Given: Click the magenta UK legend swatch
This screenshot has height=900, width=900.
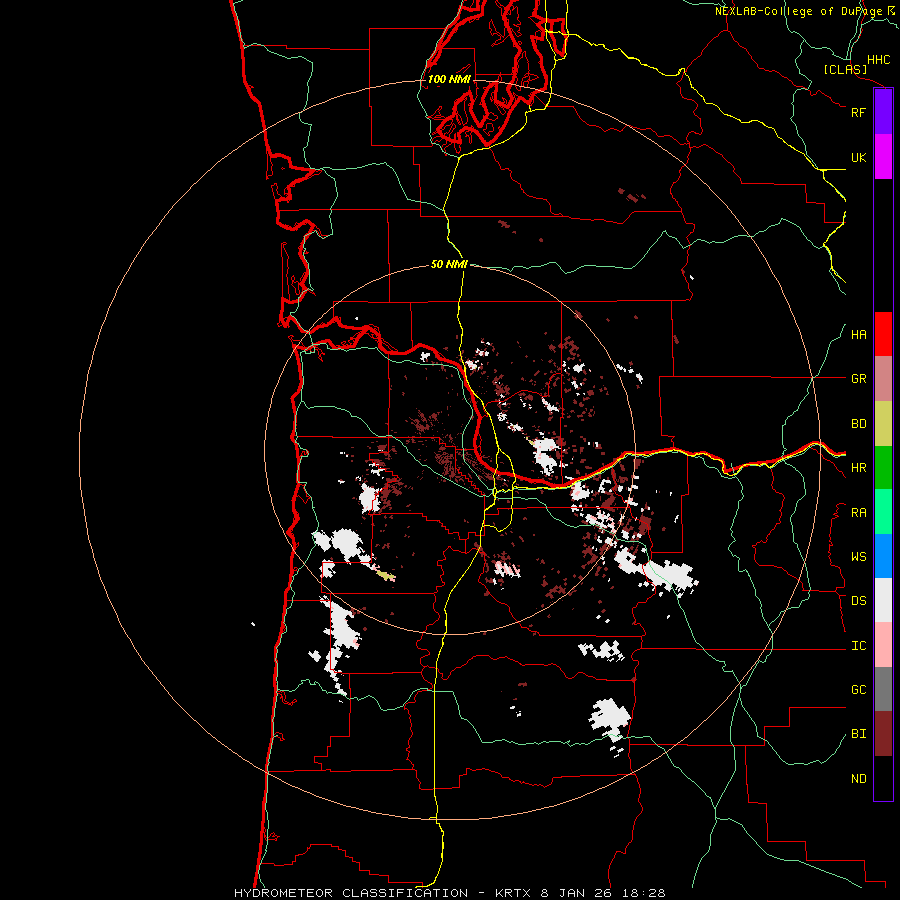Looking at the screenshot, I should tap(883, 157).
